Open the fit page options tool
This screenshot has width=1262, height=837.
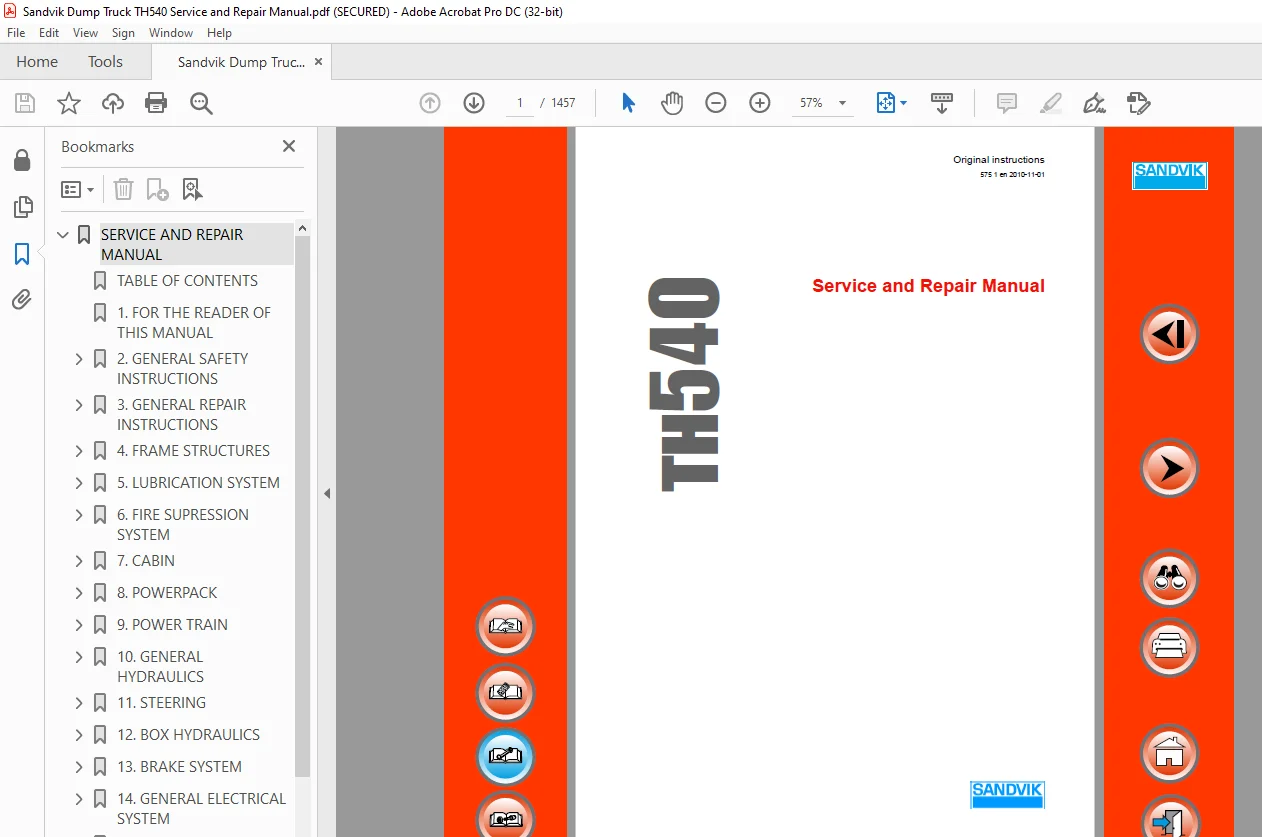pos(891,103)
